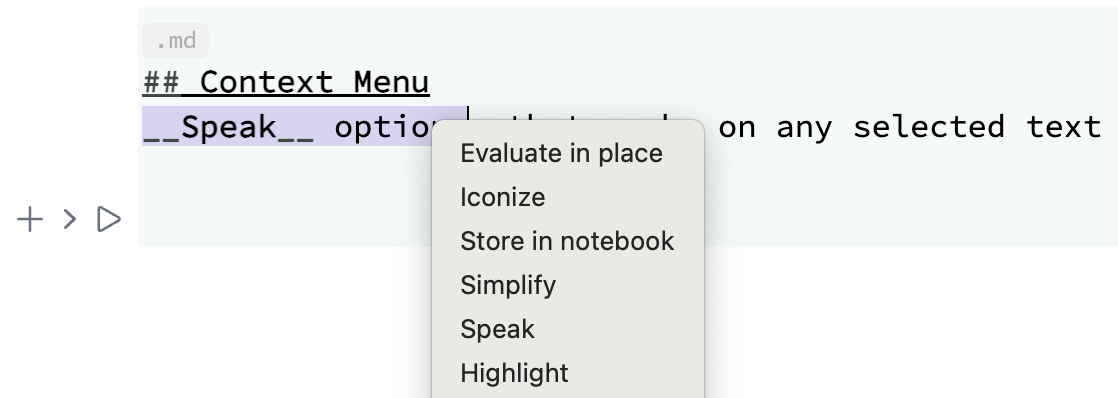Click the word 'on' after the menu
The height and width of the screenshot is (398, 1118).
(736, 127)
